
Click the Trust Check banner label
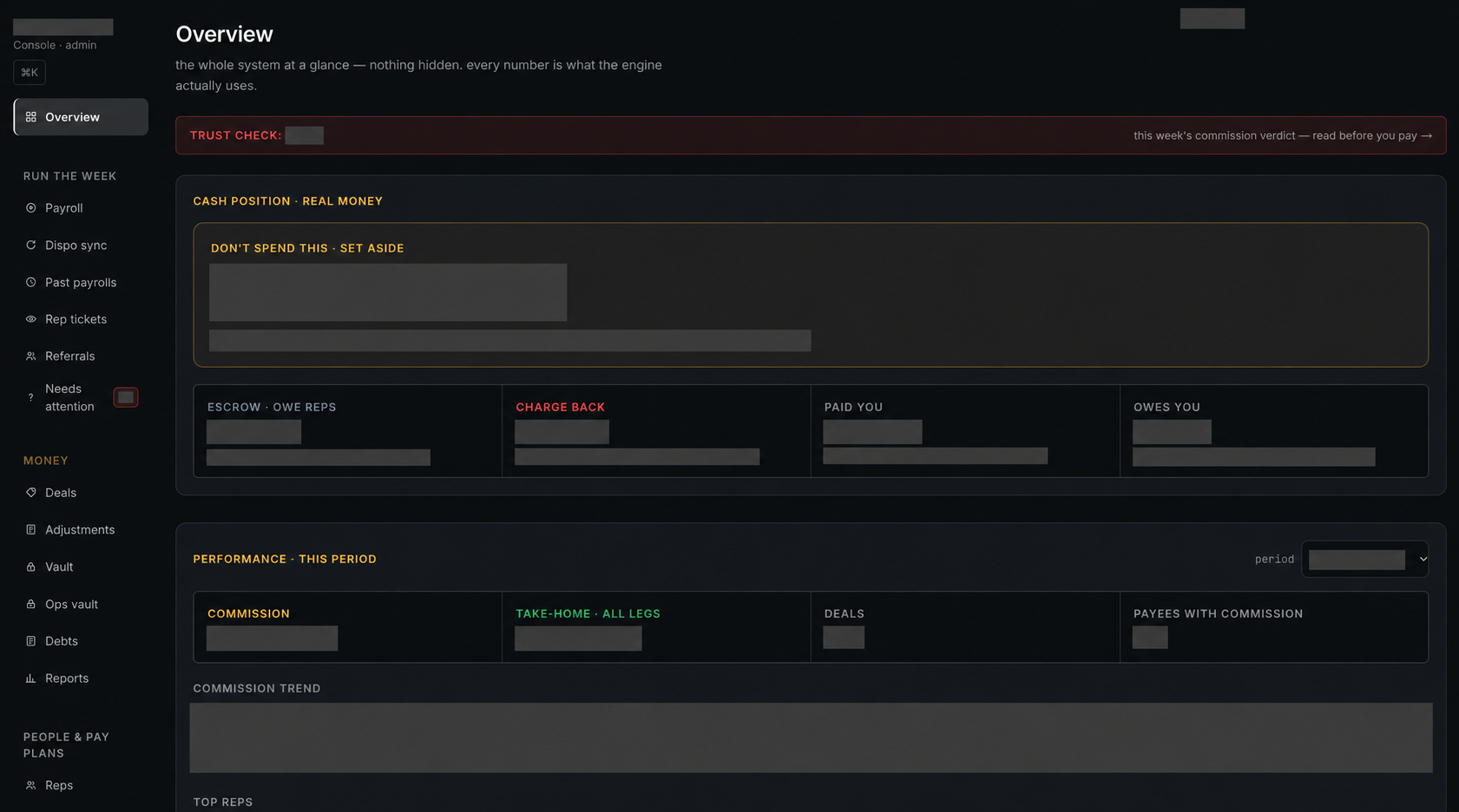235,136
